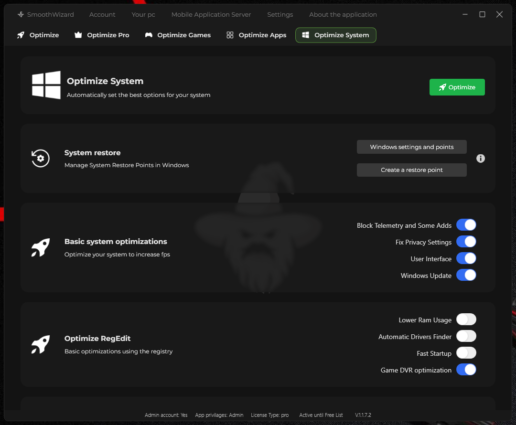Open the Account menu
The image size is (516, 425).
[x=102, y=15]
